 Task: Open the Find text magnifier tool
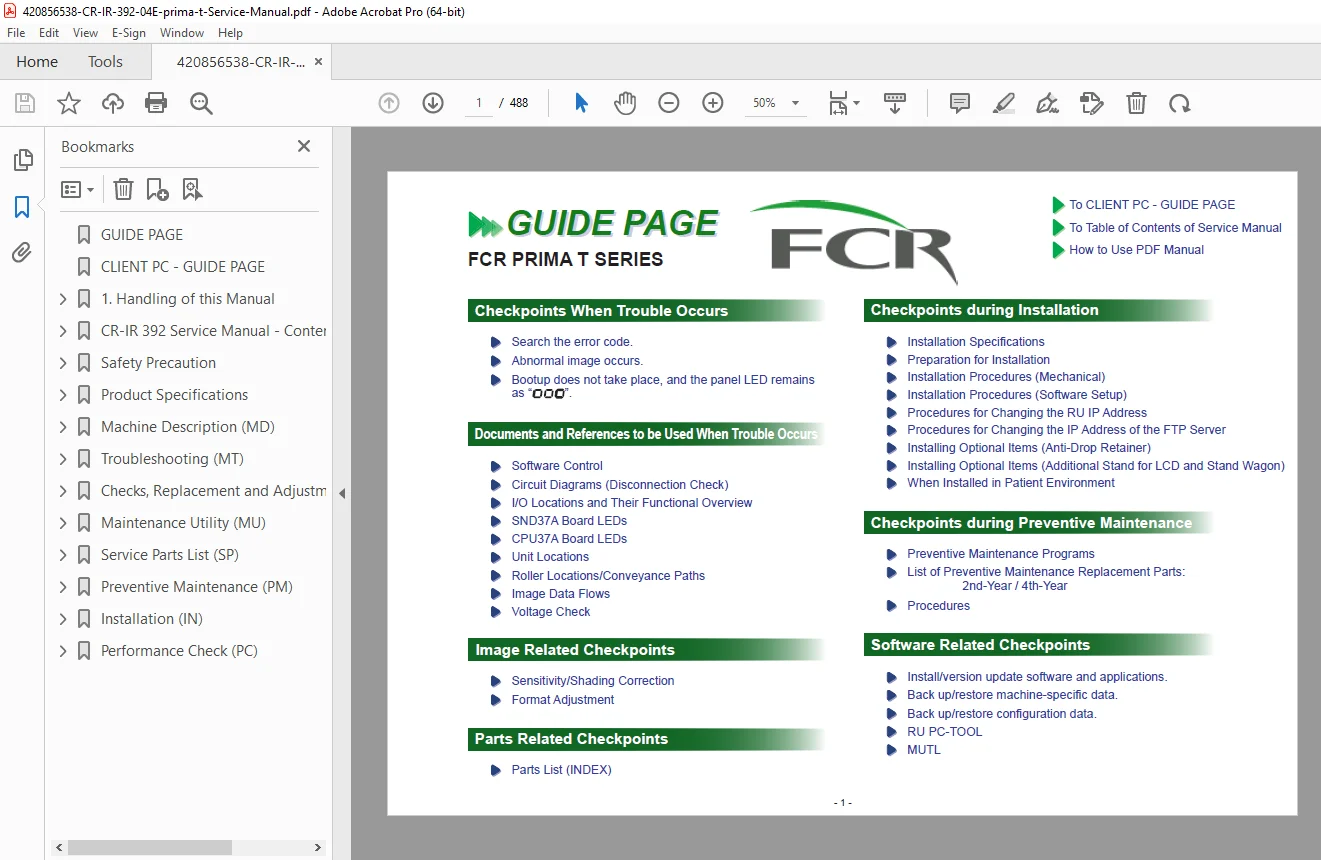201,103
